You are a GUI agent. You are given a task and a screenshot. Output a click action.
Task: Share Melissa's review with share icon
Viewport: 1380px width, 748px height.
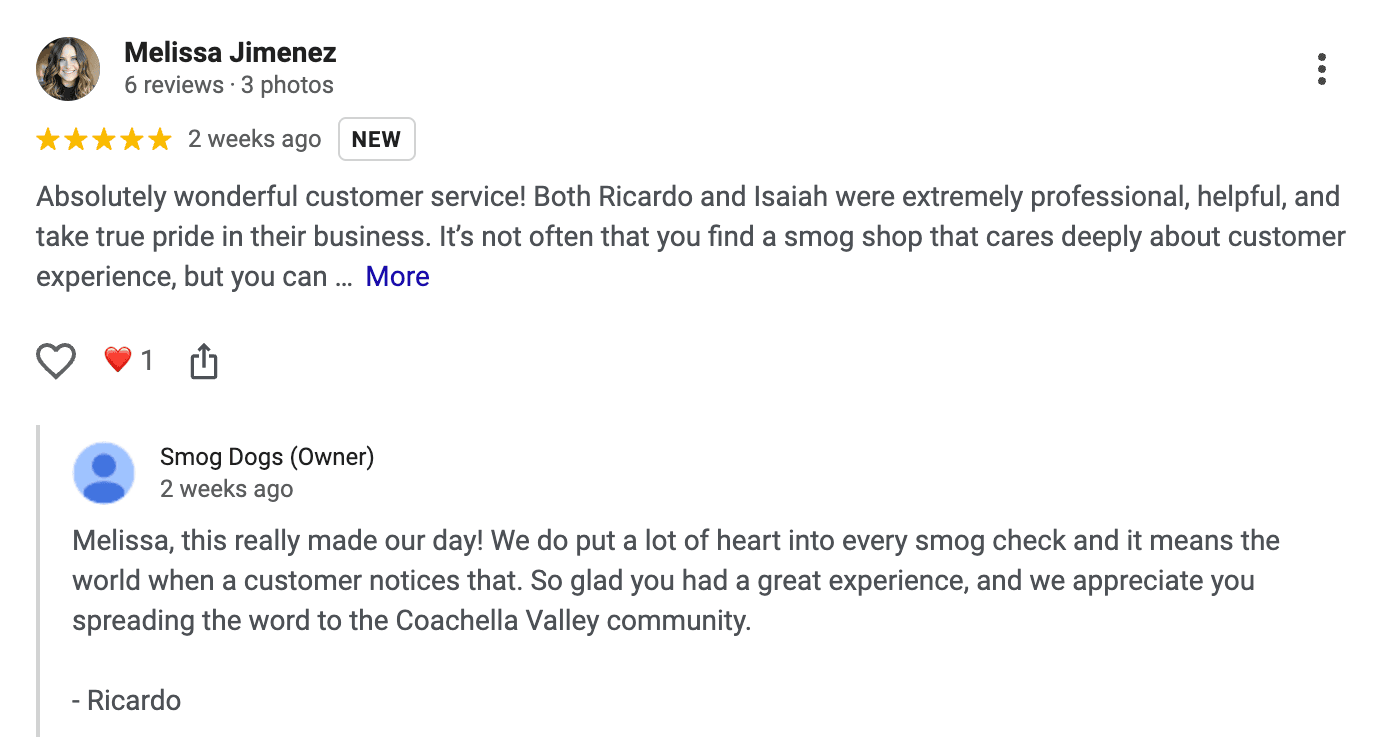click(x=203, y=361)
